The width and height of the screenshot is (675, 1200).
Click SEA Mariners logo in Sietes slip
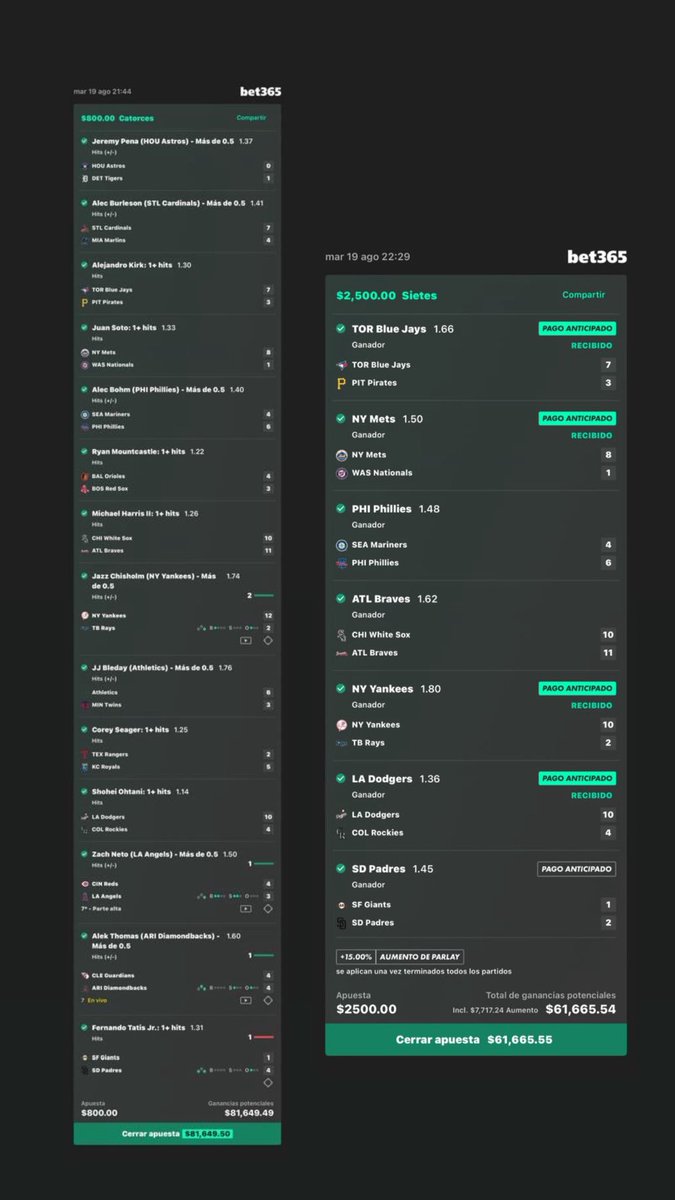[342, 545]
